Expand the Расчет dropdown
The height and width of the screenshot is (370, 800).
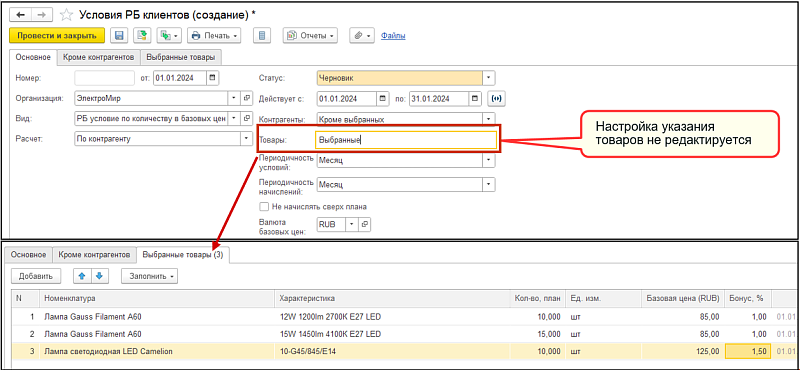coord(246,138)
